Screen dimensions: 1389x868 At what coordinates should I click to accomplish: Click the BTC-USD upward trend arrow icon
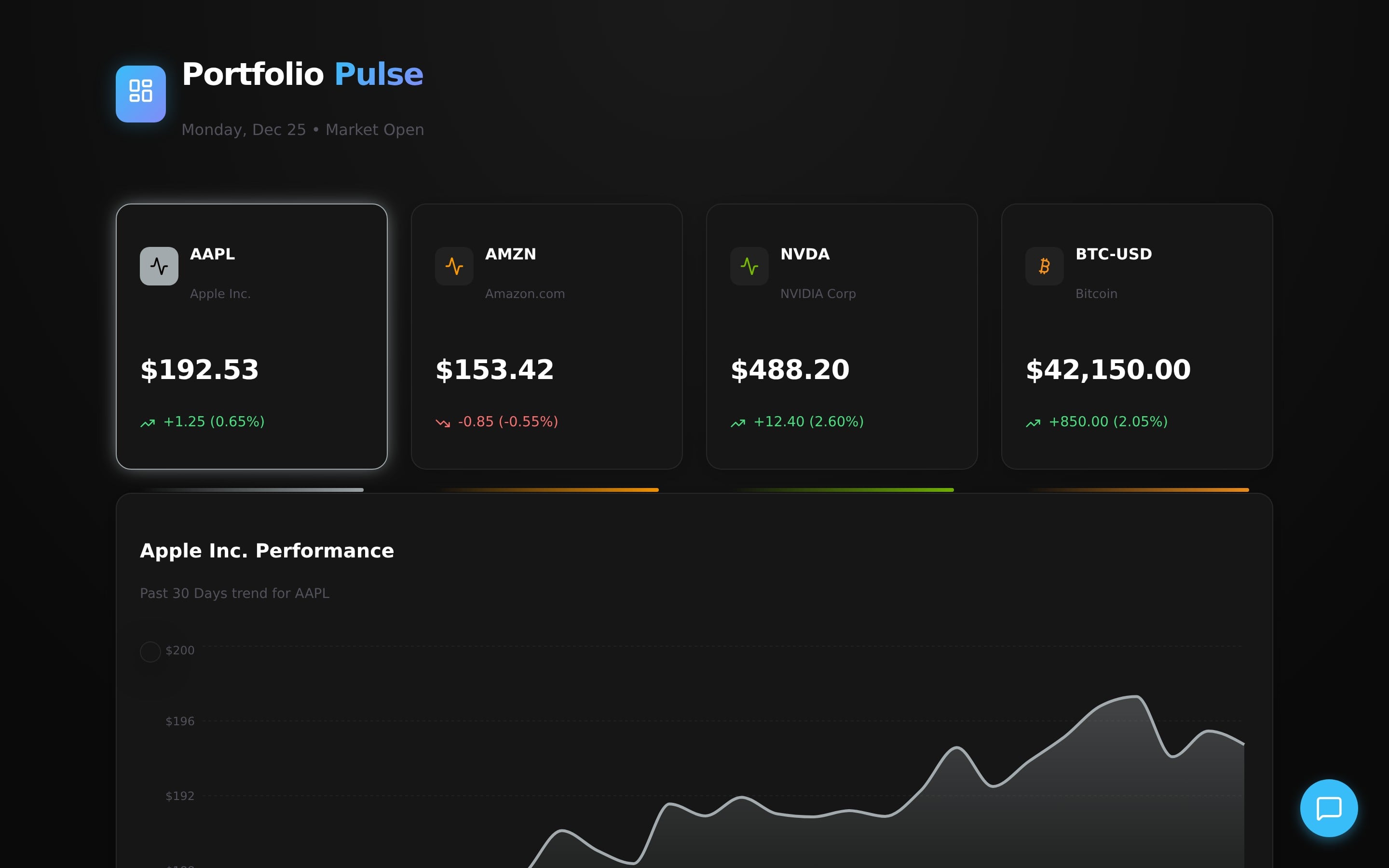point(1033,423)
